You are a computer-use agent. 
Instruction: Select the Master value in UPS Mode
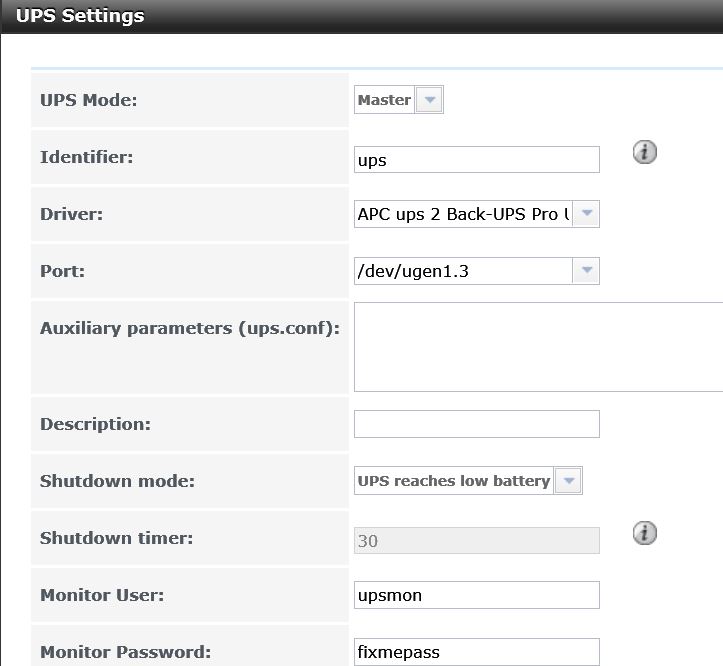pos(385,100)
